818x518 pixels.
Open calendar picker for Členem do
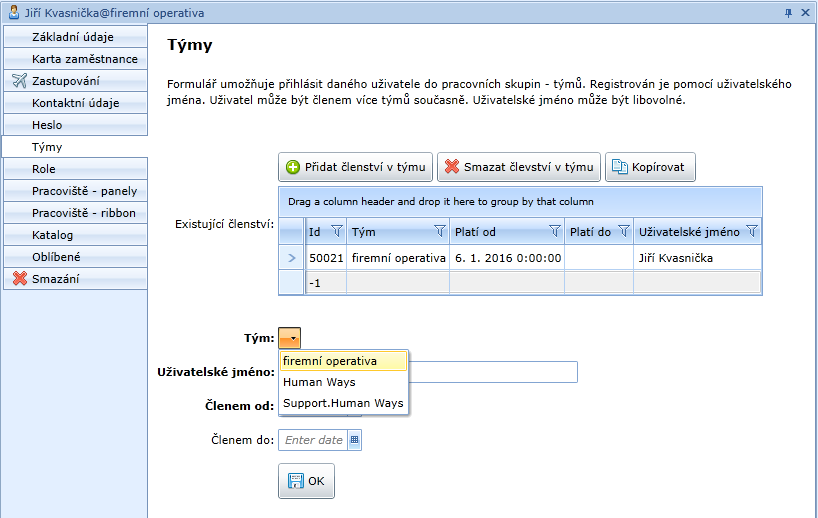tap(354, 439)
